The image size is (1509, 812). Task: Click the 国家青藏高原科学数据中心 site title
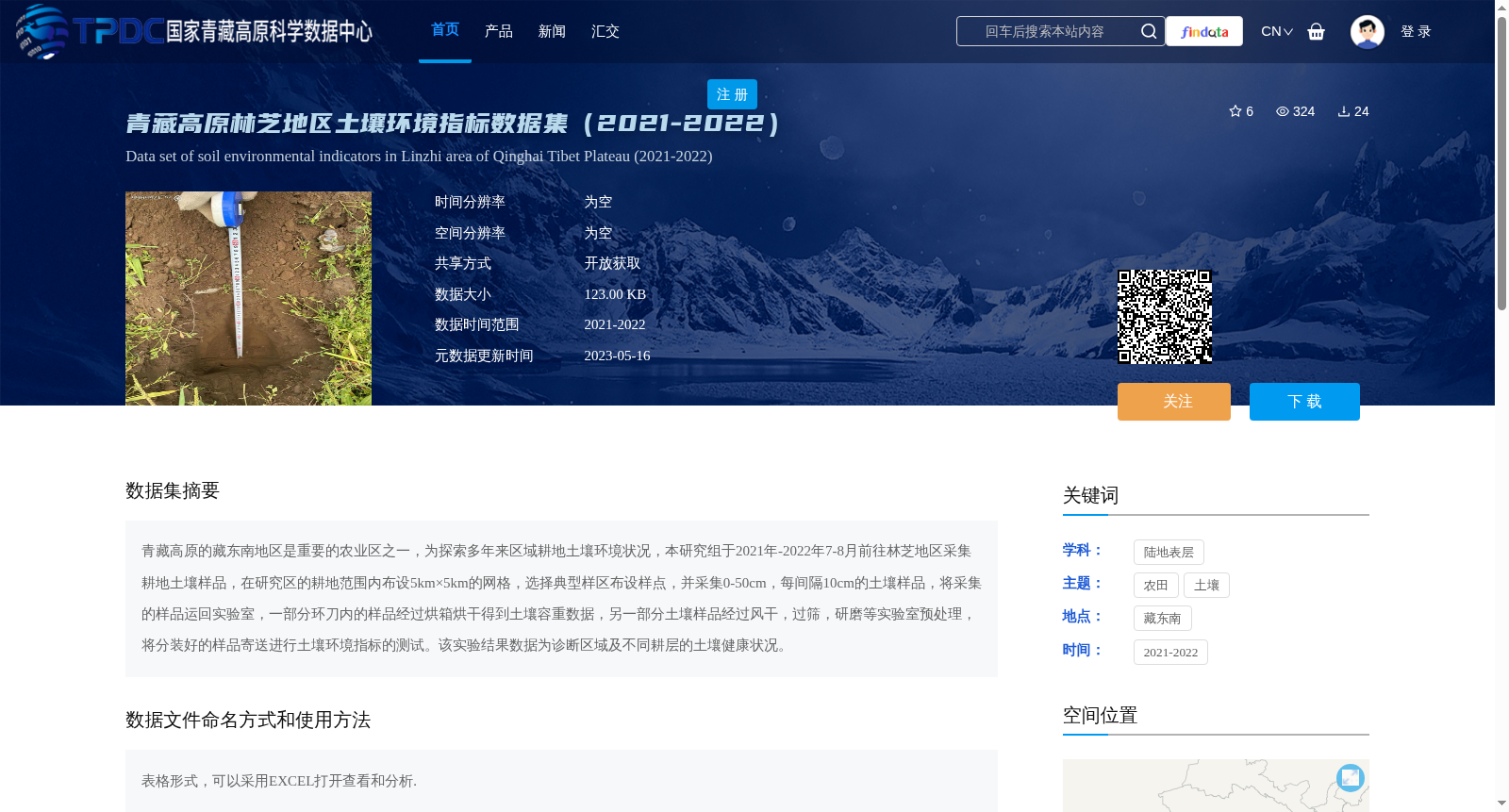(269, 31)
